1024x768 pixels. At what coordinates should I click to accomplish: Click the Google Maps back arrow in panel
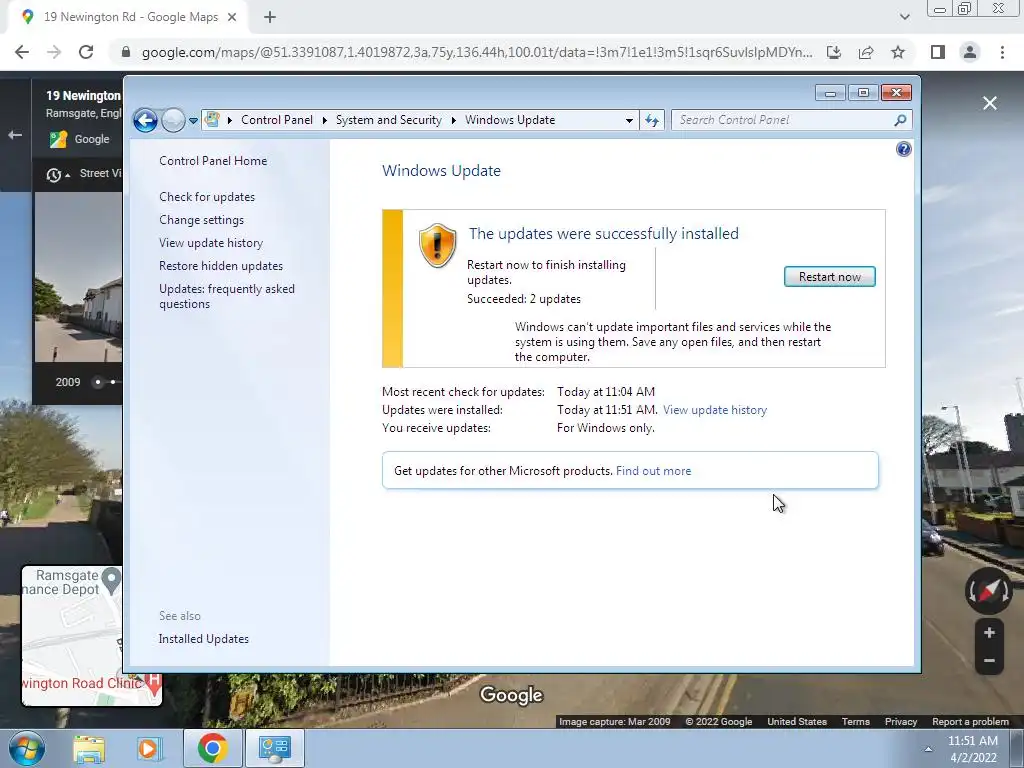point(15,135)
